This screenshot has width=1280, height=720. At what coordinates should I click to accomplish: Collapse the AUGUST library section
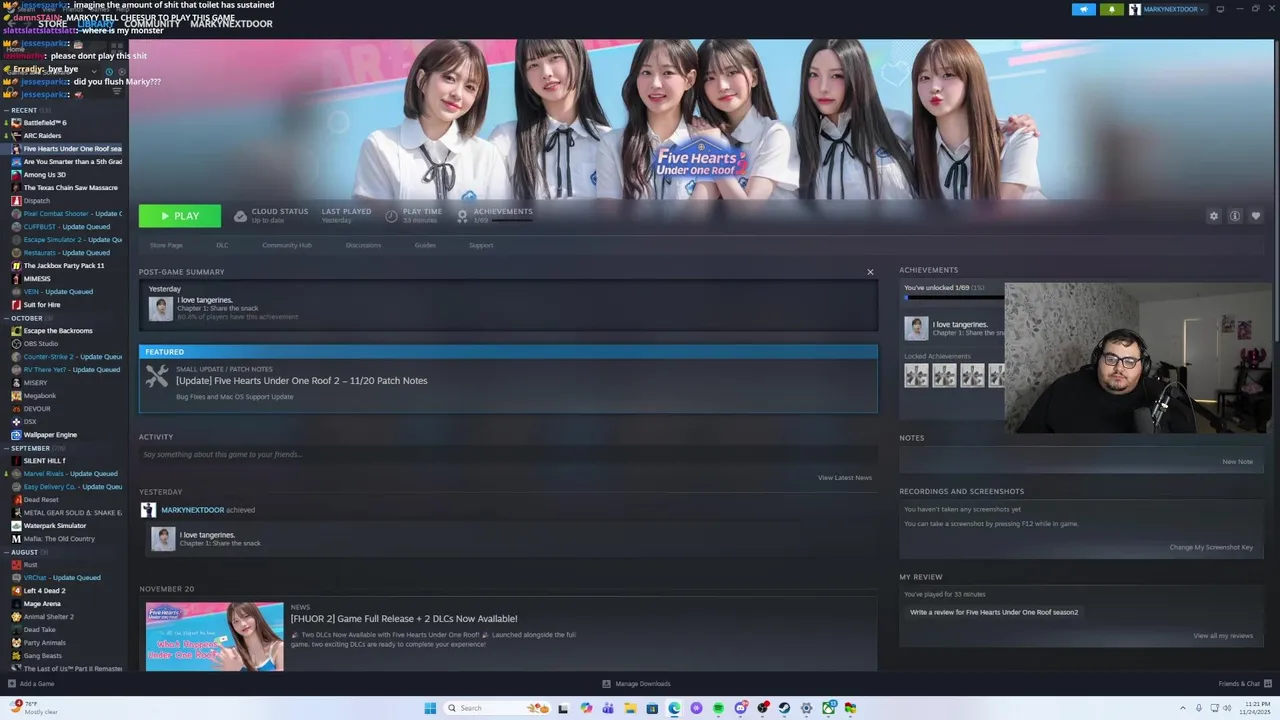coord(6,552)
